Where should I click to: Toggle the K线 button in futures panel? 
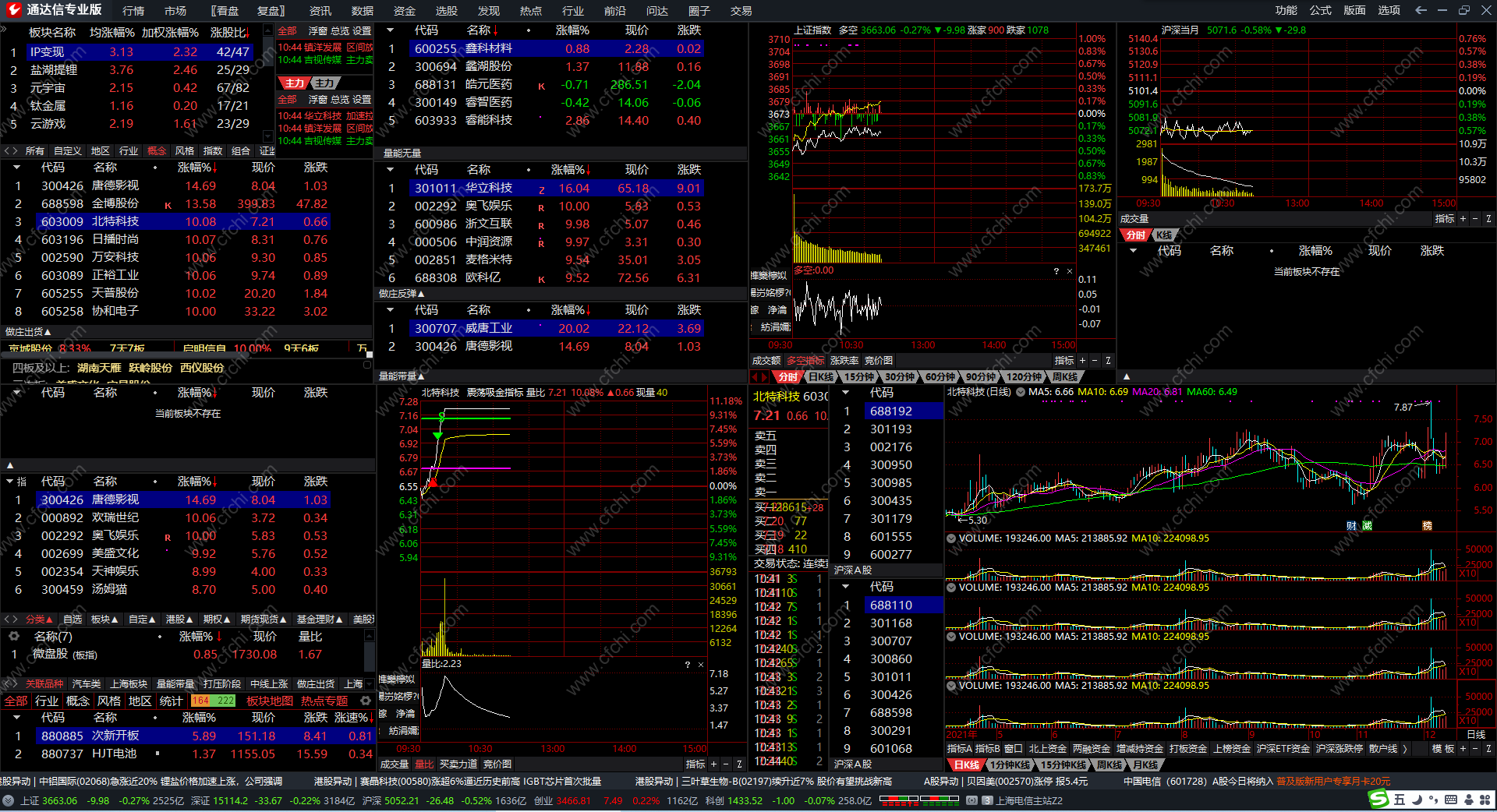(x=1165, y=235)
